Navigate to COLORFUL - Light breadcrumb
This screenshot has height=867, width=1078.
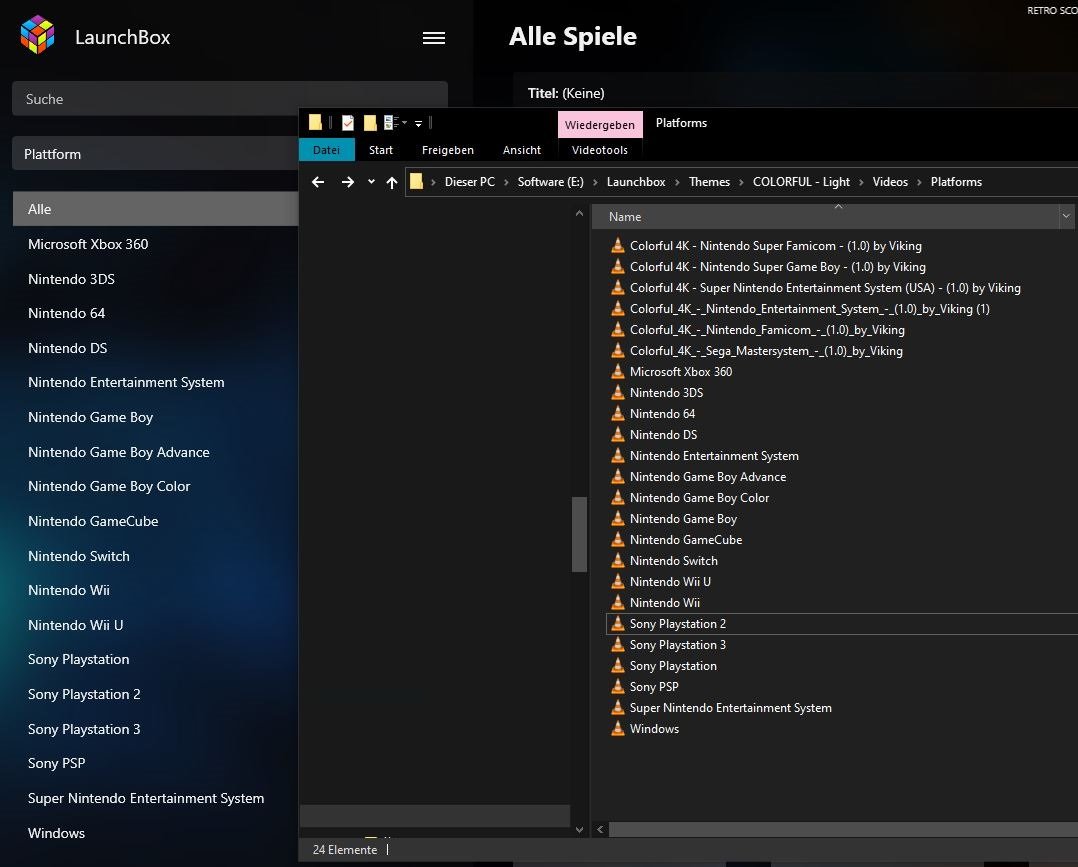click(801, 182)
